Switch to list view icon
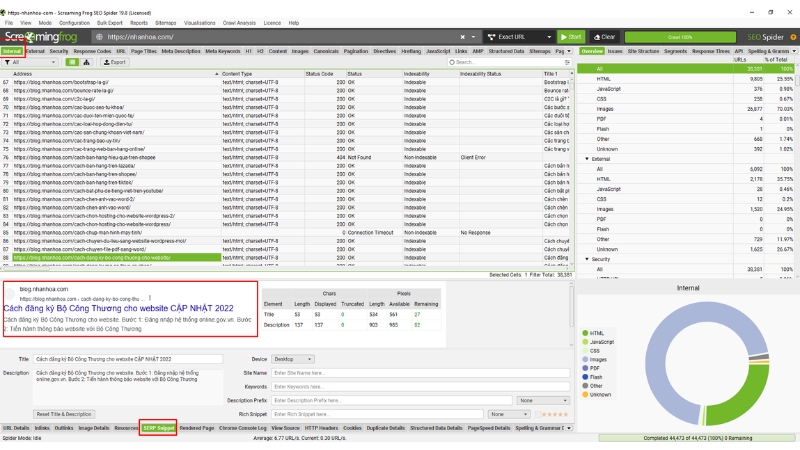This screenshot has height=450, width=800. [x=72, y=62]
